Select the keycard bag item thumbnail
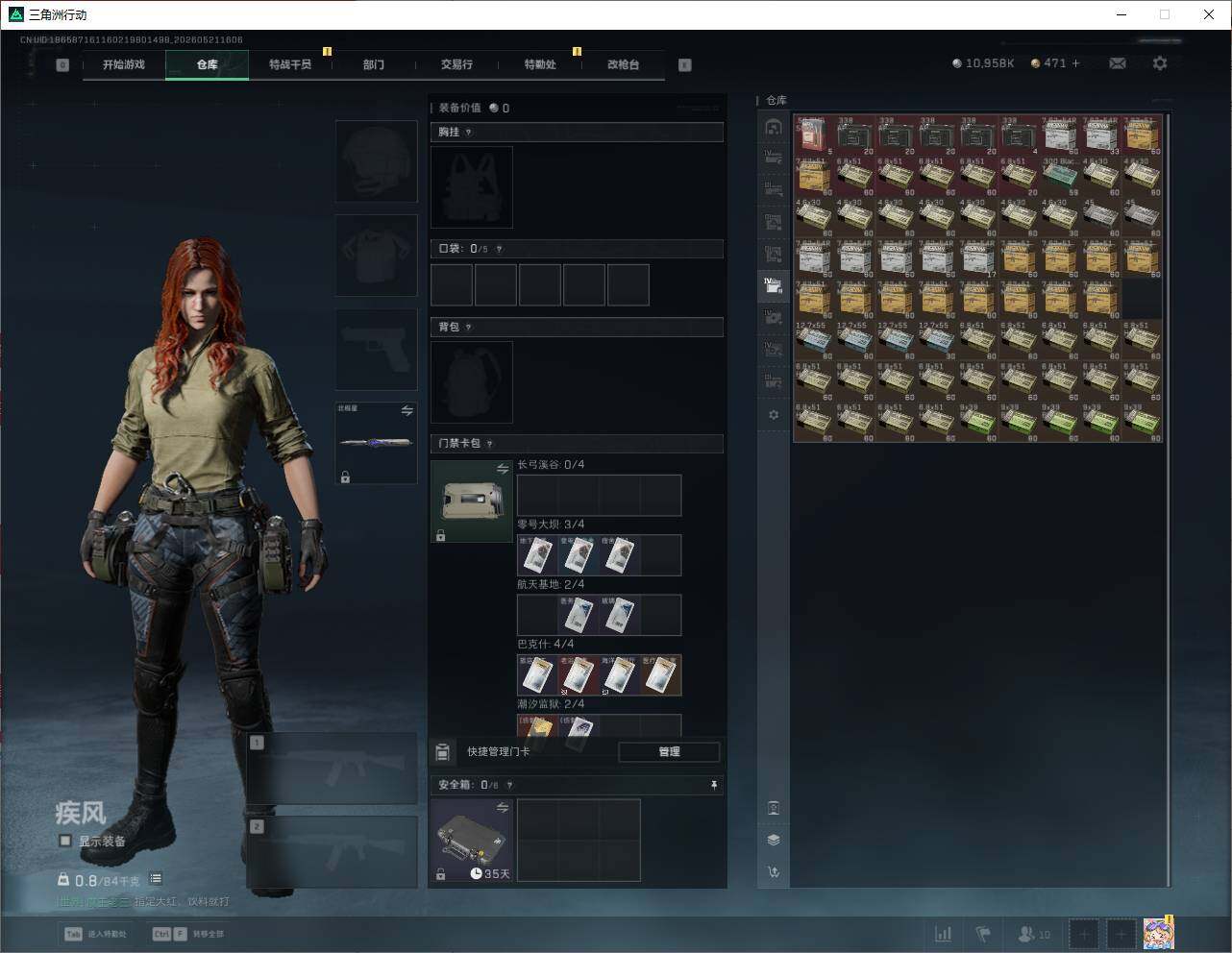1232x953 pixels. (472, 501)
